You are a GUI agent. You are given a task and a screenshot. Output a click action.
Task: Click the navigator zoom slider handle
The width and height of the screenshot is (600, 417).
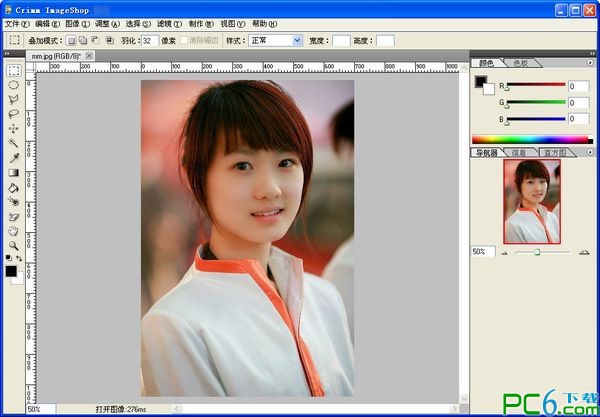pos(537,252)
